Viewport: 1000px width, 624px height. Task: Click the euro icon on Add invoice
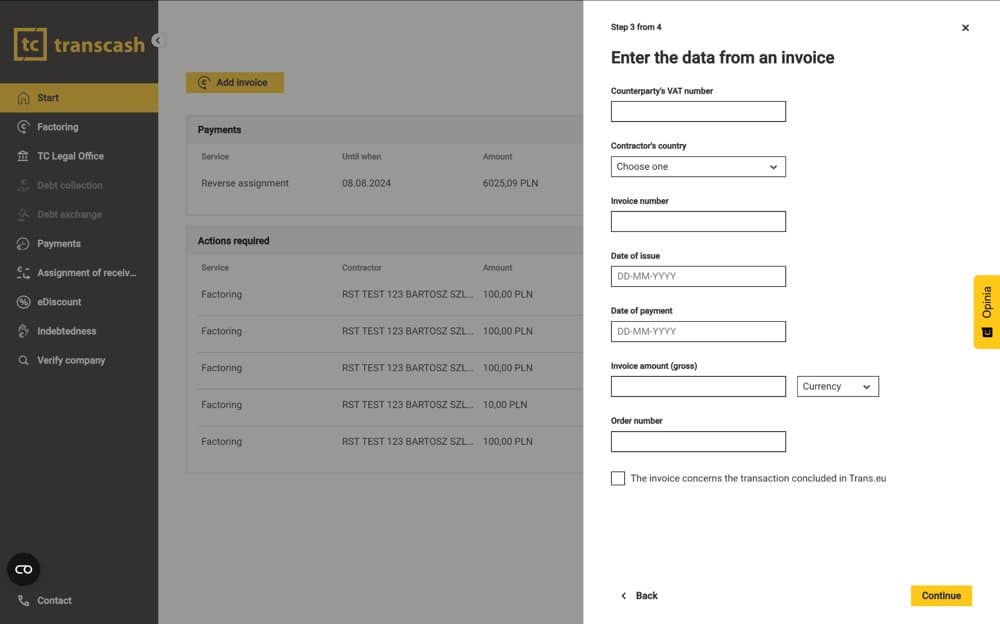pyautogui.click(x=203, y=82)
